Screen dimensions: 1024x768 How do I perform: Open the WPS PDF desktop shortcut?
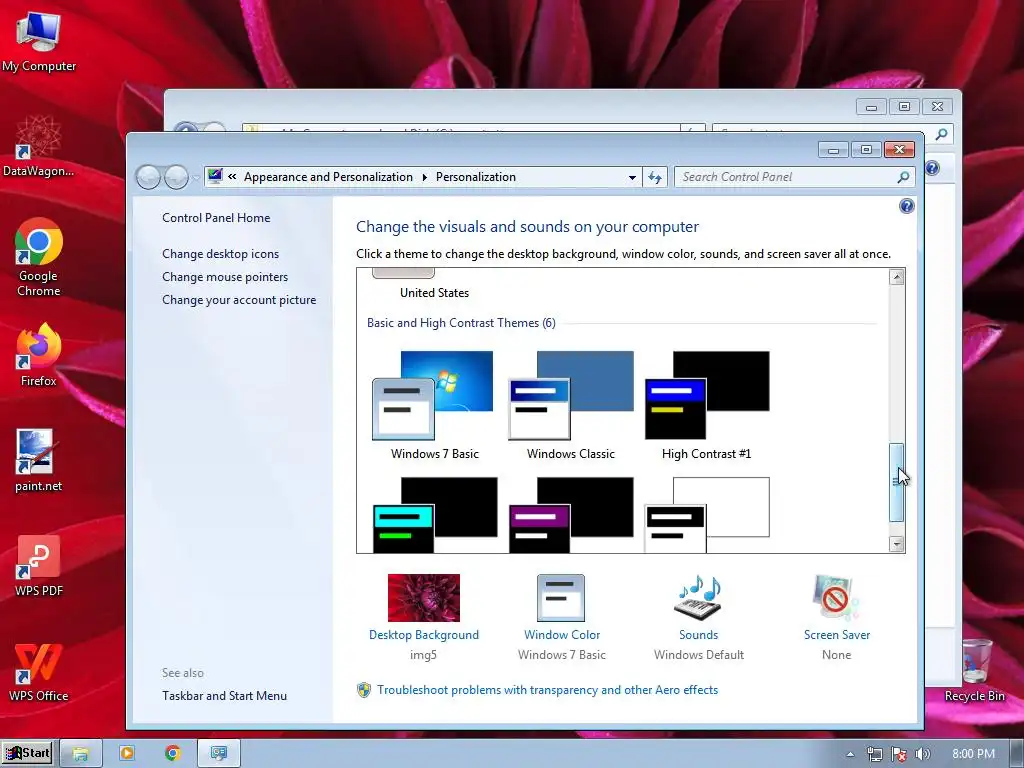pos(39,566)
